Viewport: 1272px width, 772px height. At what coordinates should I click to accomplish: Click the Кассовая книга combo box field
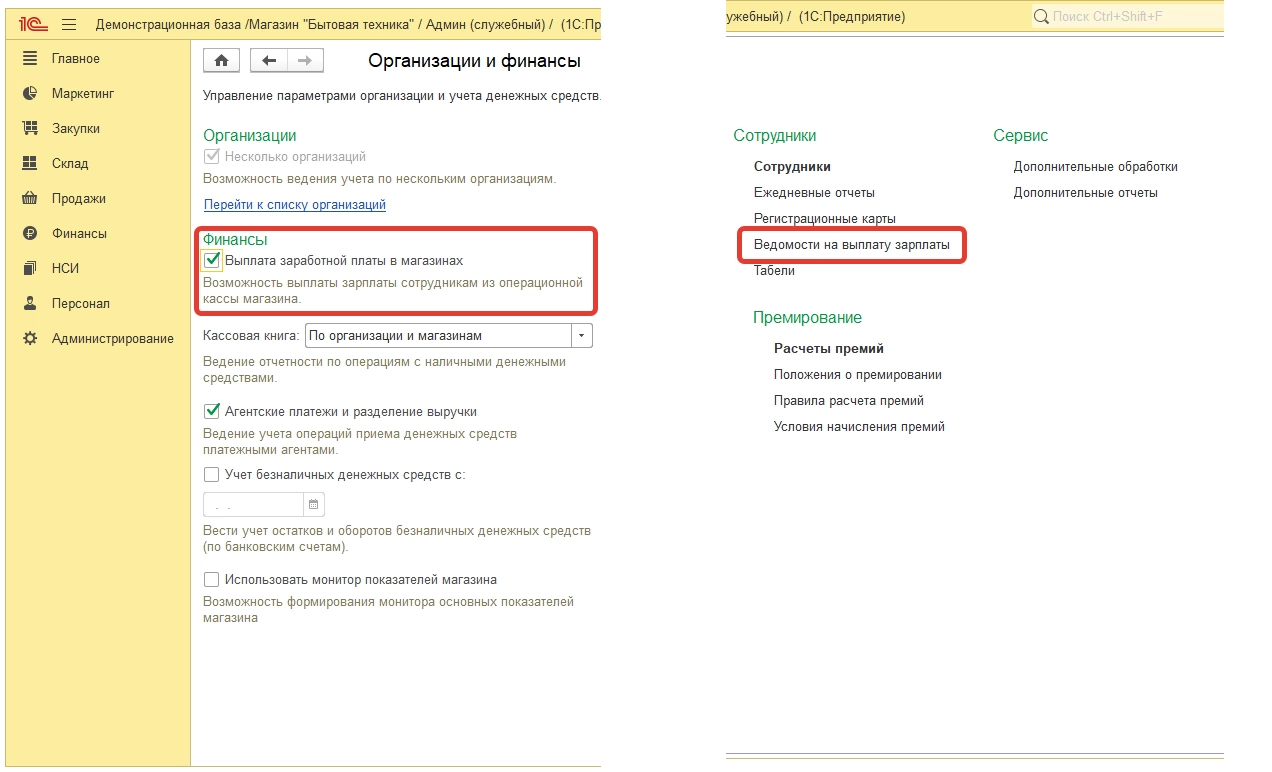click(x=439, y=336)
